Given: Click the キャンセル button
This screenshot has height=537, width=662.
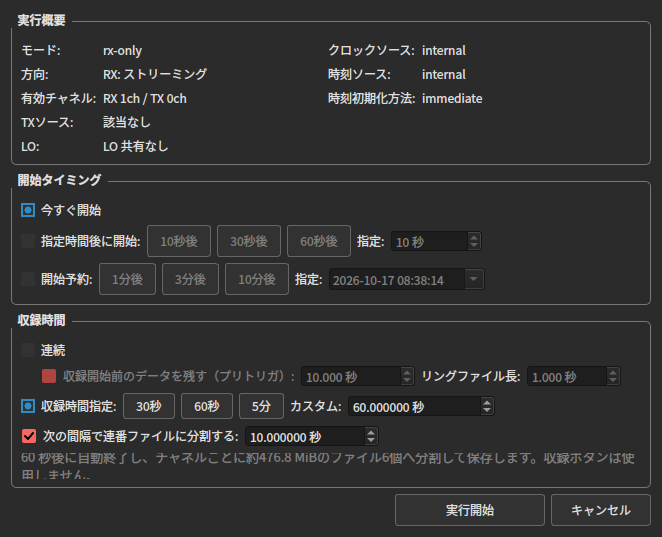Looking at the screenshot, I should pyautogui.click(x=600, y=510).
